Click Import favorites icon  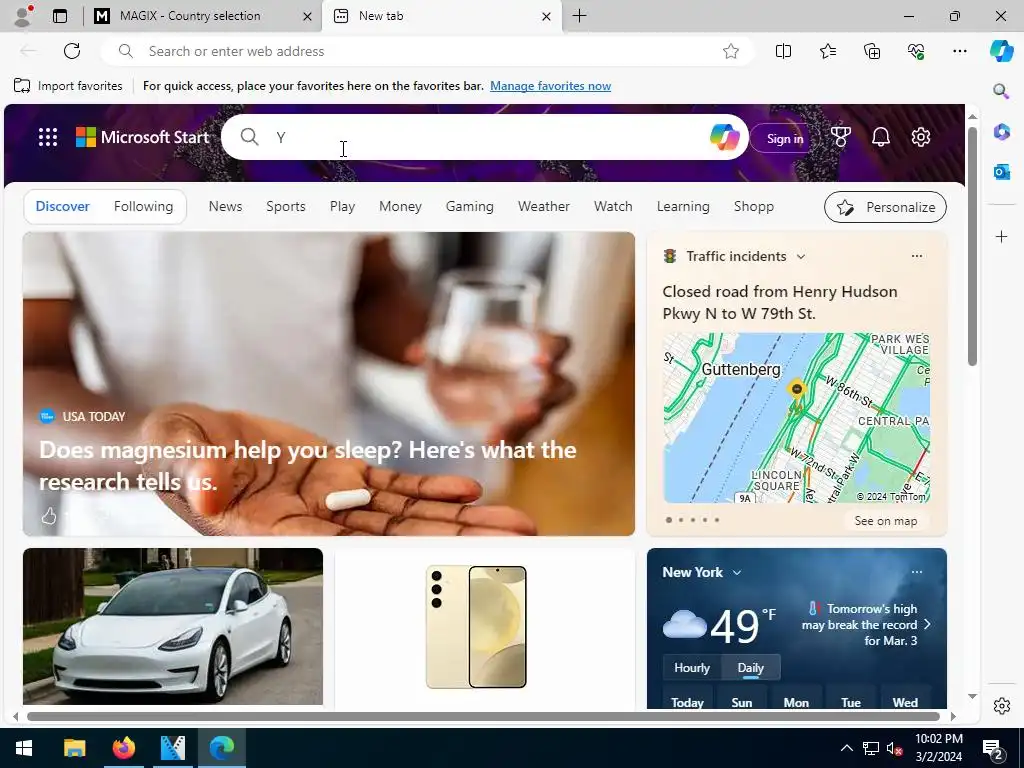click(22, 86)
